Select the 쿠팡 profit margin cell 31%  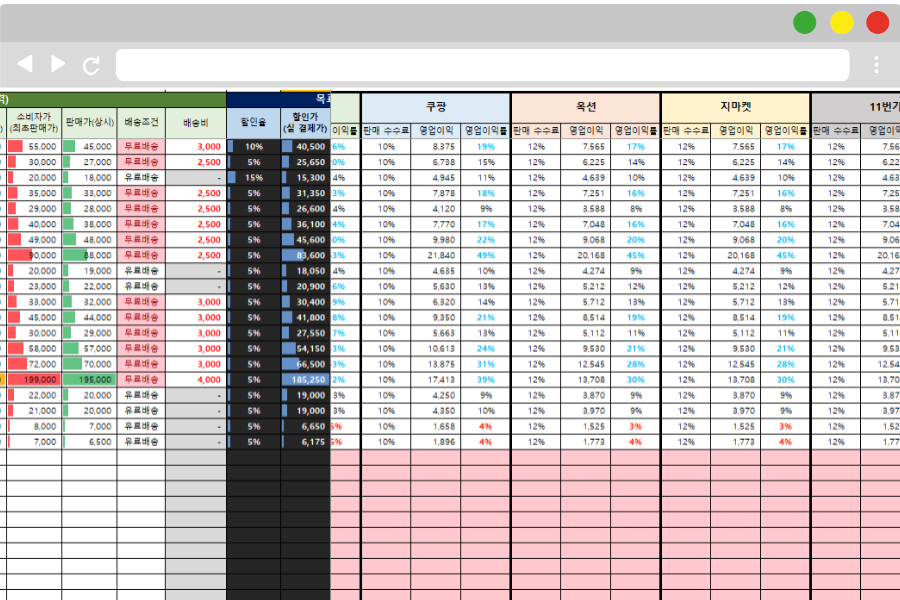[486, 364]
